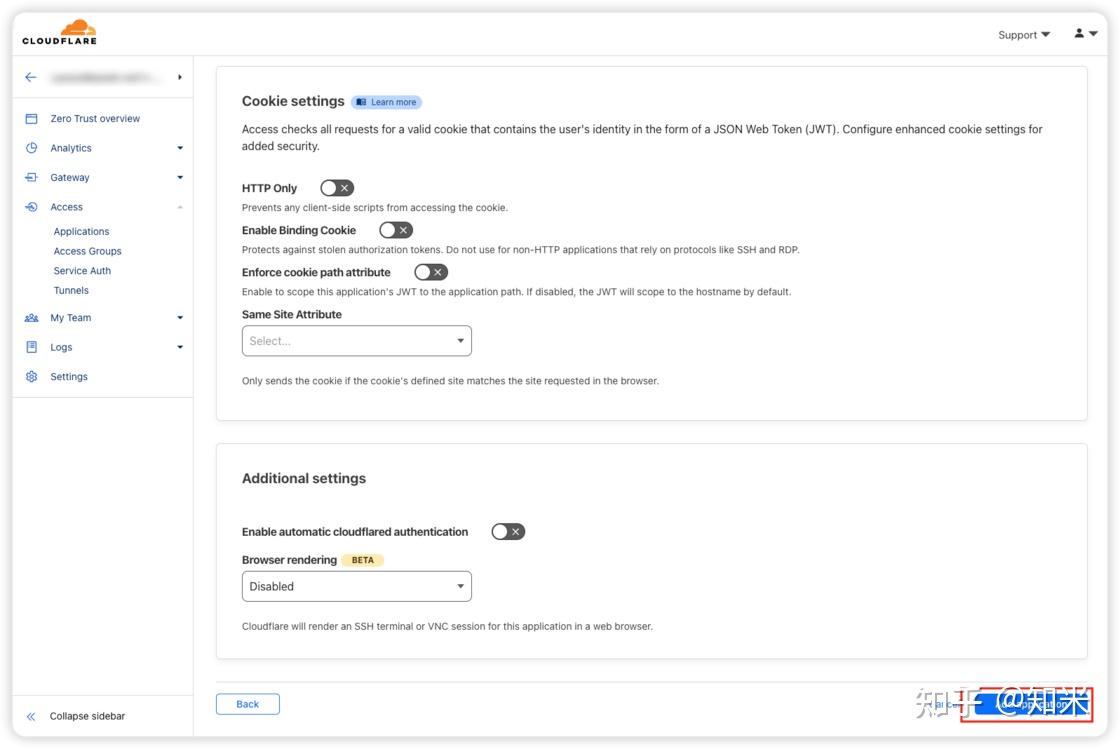Open the Same Site Attribute dropdown
The height and width of the screenshot is (749, 1120).
[356, 341]
